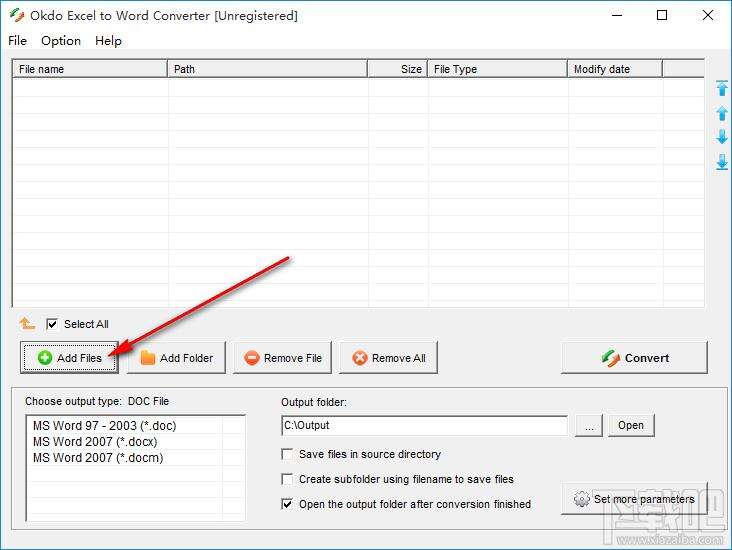Sort by File Type column header
Screen dimensions: 732x550
click(x=498, y=69)
